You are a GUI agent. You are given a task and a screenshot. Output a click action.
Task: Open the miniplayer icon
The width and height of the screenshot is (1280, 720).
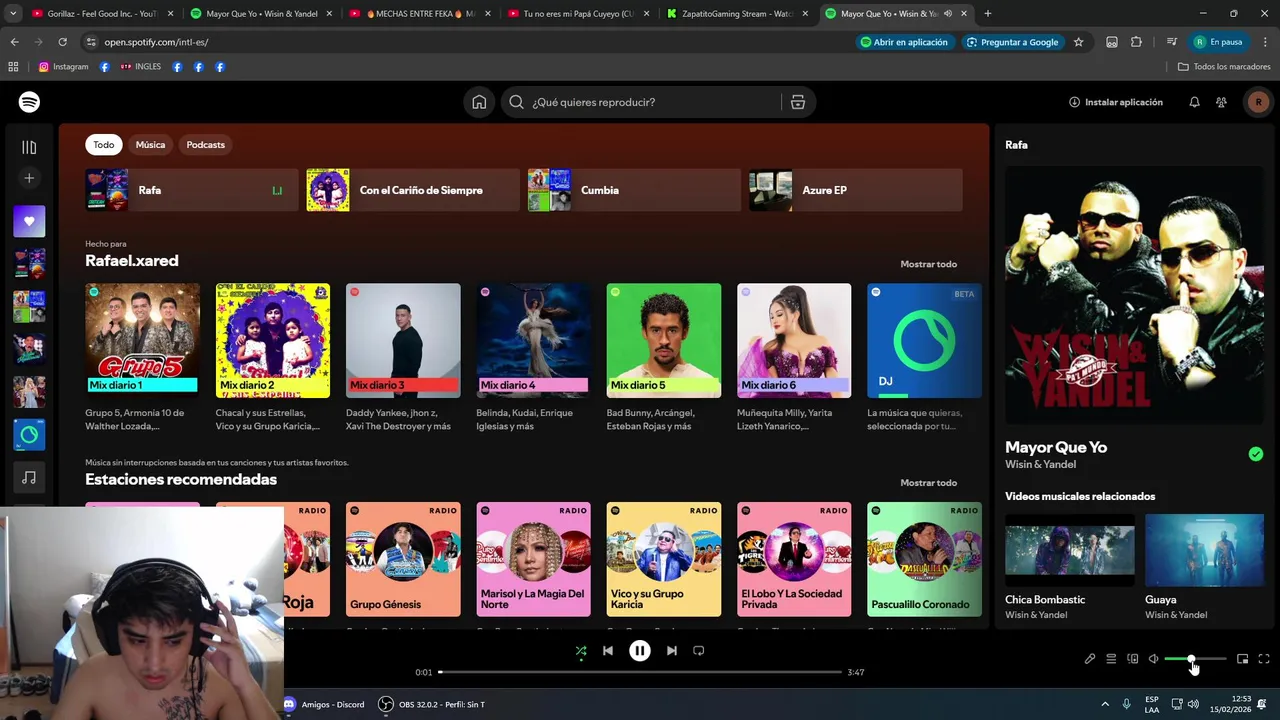(x=1242, y=659)
